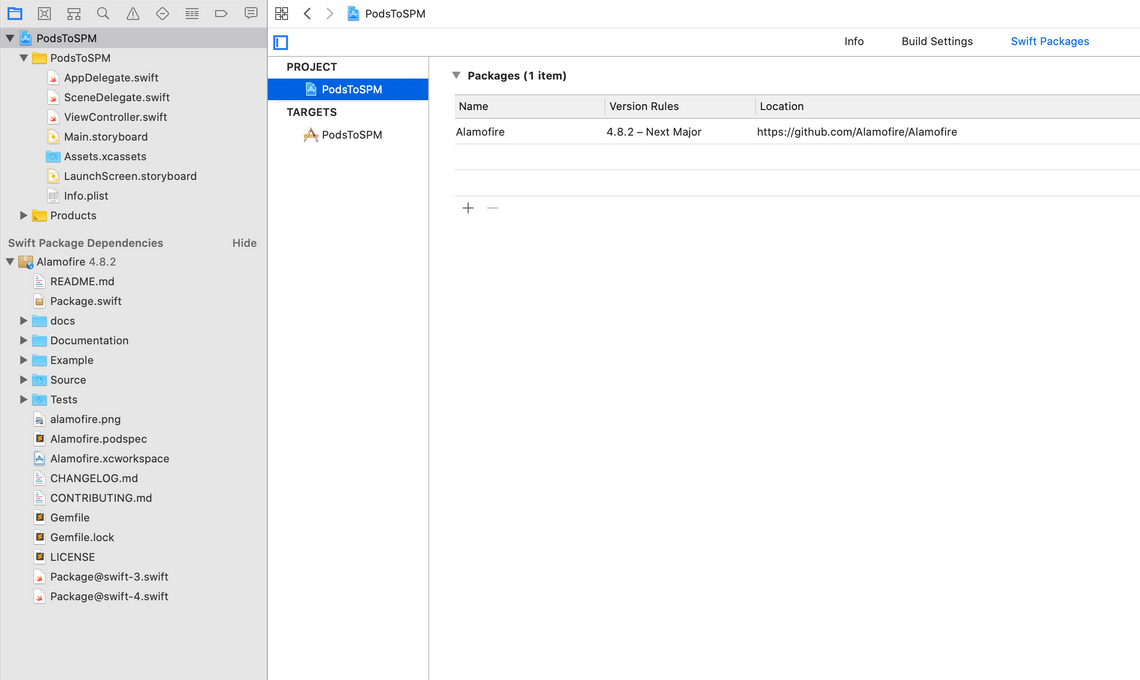Screen dimensions: 1140x680
Task: Click the Alamofire.xcworkspace file icon
Action: (x=39, y=458)
